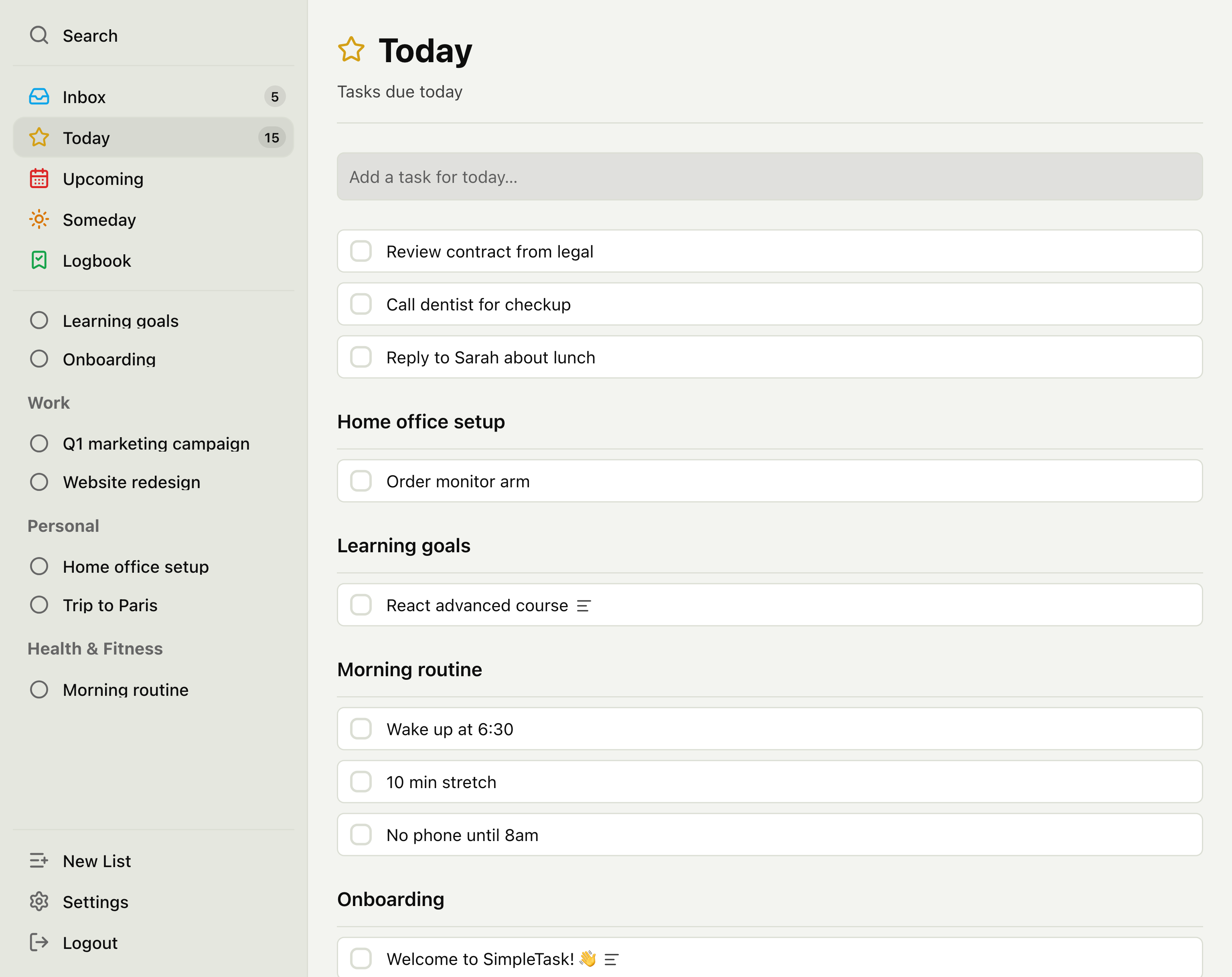The height and width of the screenshot is (977, 1232).
Task: Select Trip to Paris in sidebar
Action: pos(110,605)
